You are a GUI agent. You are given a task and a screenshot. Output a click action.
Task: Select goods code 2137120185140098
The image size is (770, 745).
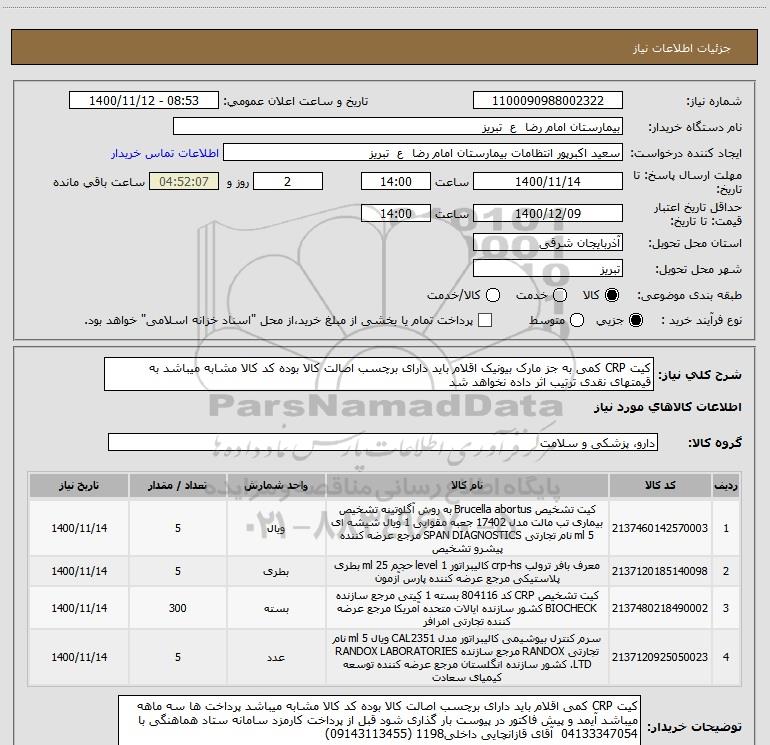click(x=660, y=571)
